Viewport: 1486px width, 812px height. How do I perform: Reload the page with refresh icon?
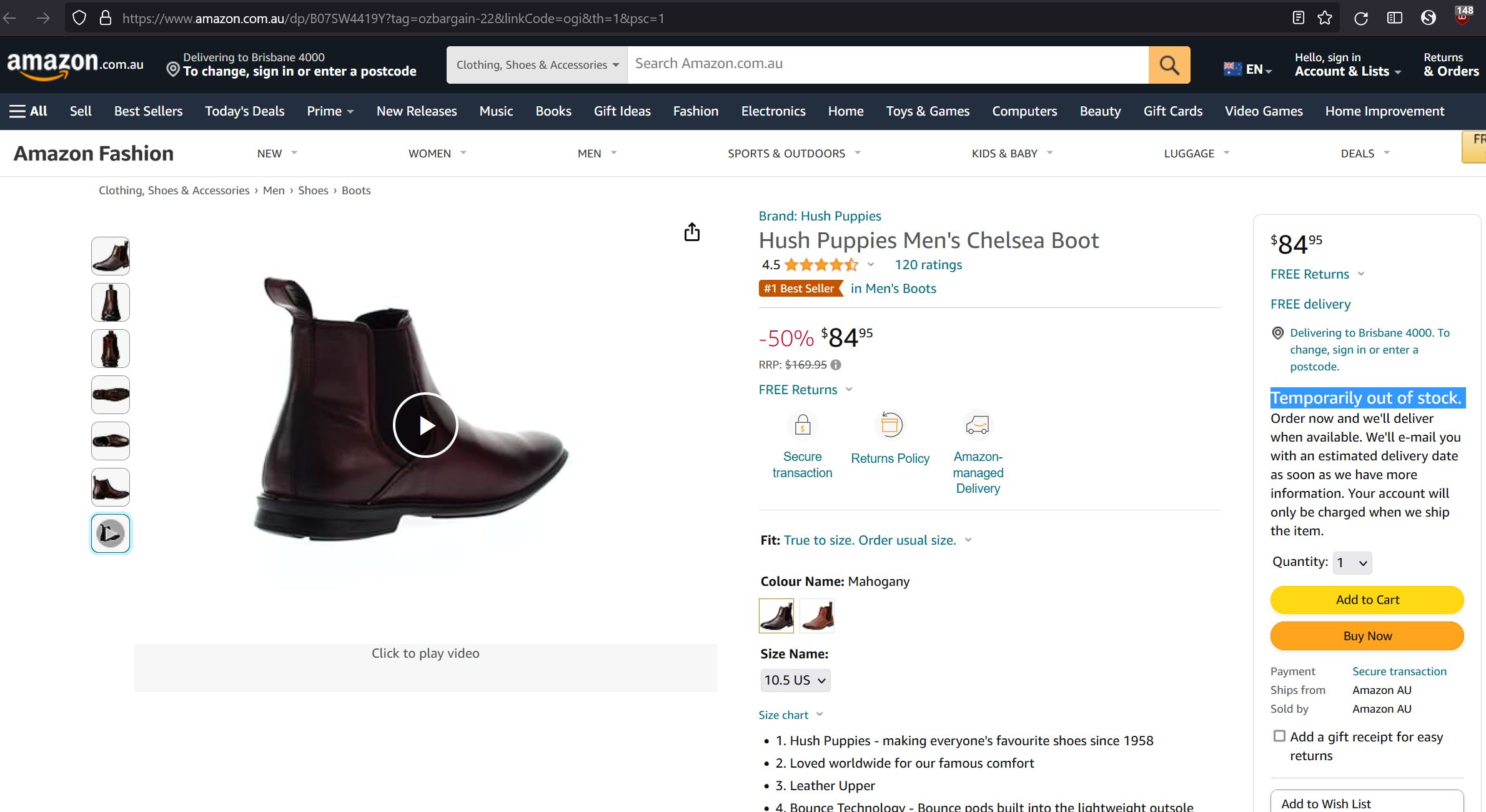coord(1360,18)
